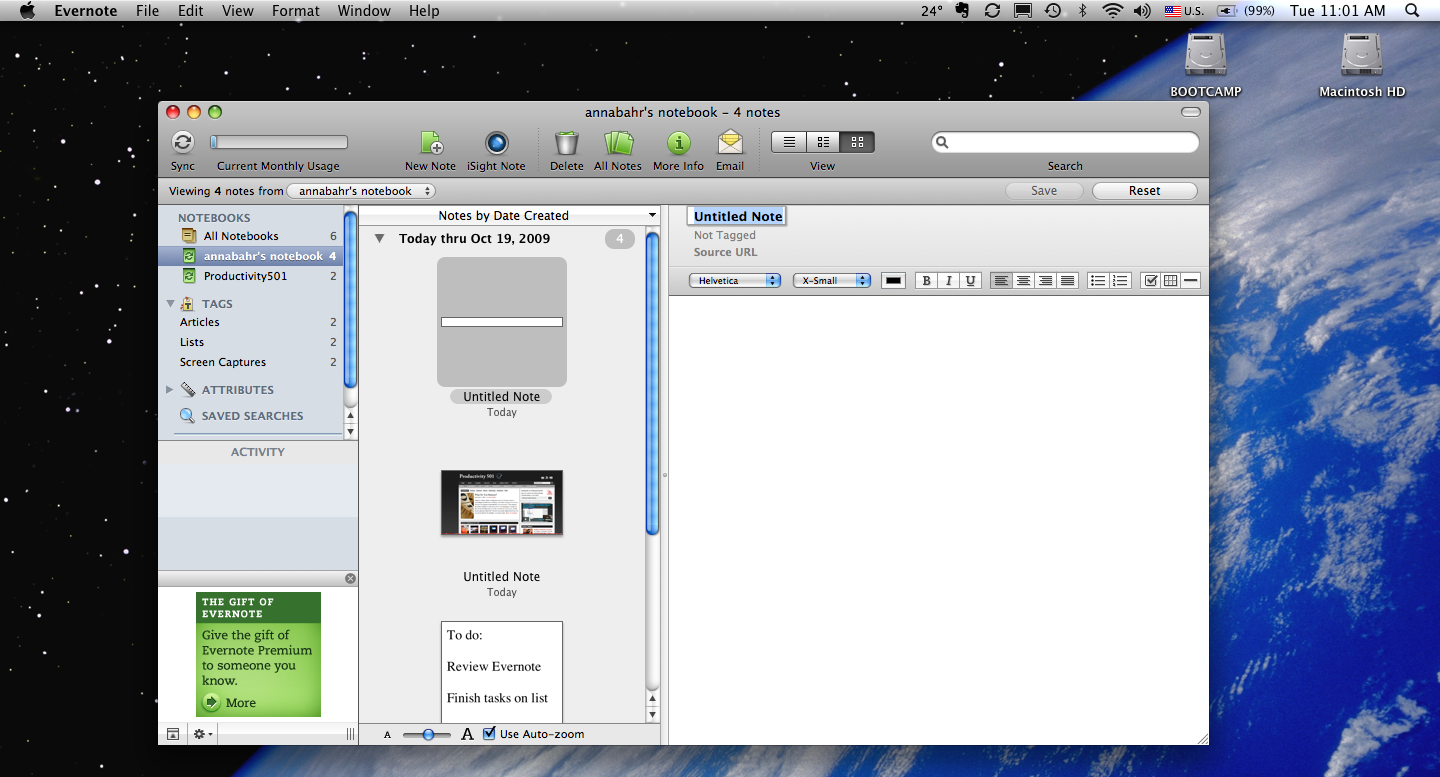Open More Info for the note
Screen dimensions: 1440x777
tap(679, 143)
